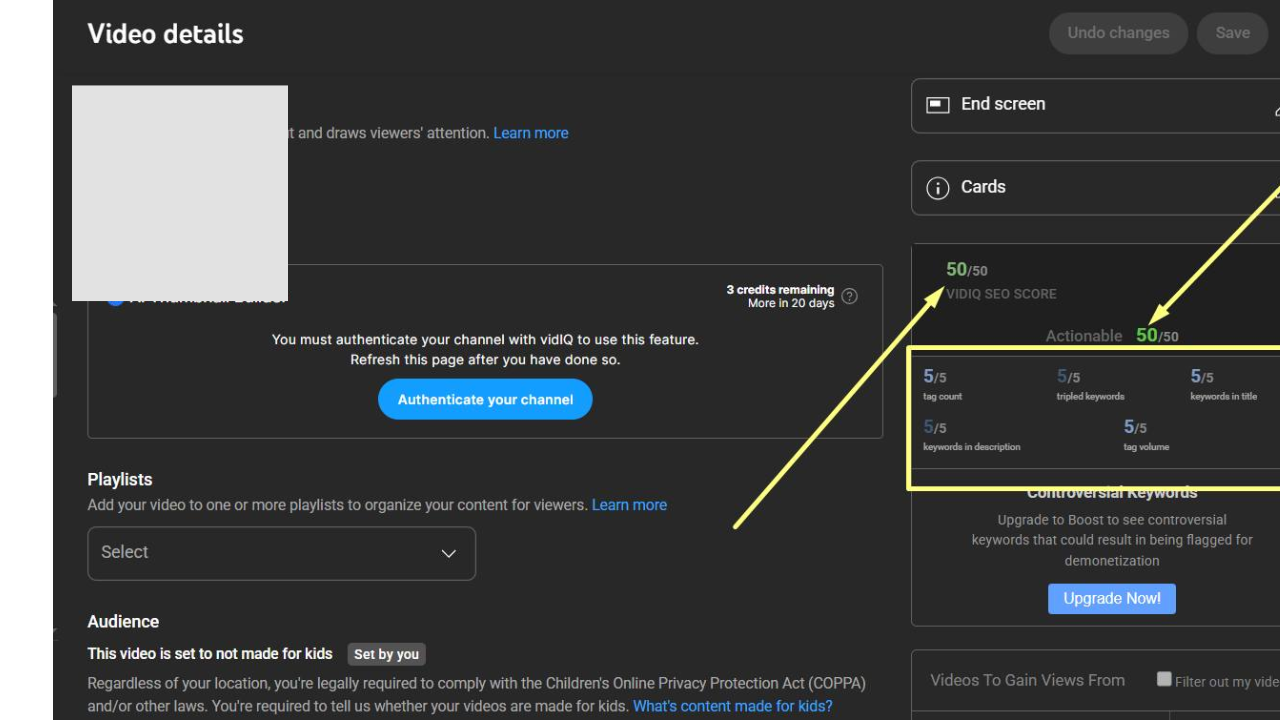Click the Cards info circle icon

pos(937,188)
